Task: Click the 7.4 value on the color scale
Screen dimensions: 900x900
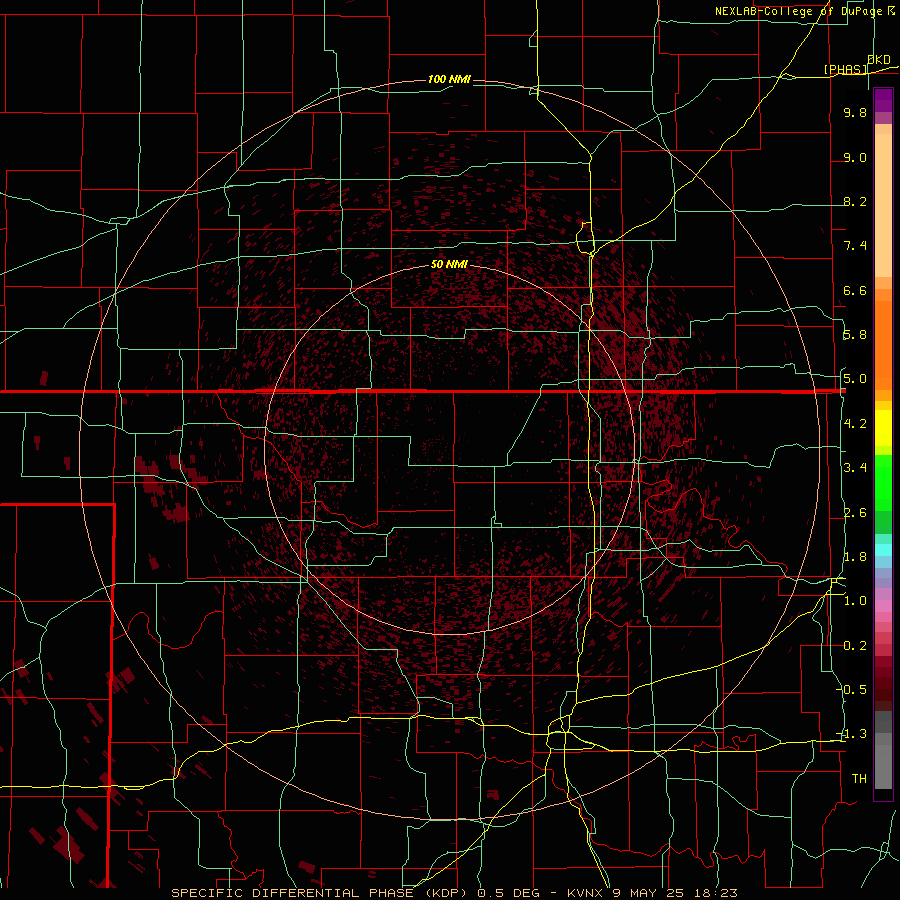Action: point(855,246)
